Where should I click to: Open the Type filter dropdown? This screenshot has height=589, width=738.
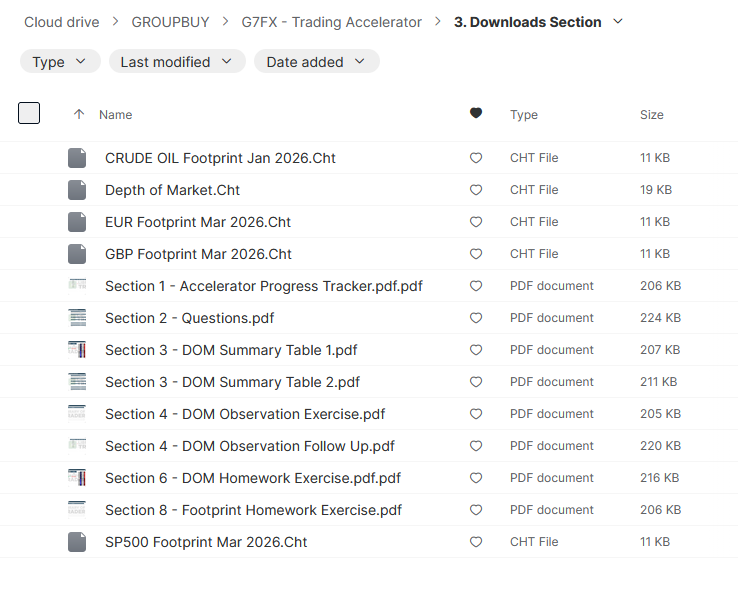tap(59, 62)
